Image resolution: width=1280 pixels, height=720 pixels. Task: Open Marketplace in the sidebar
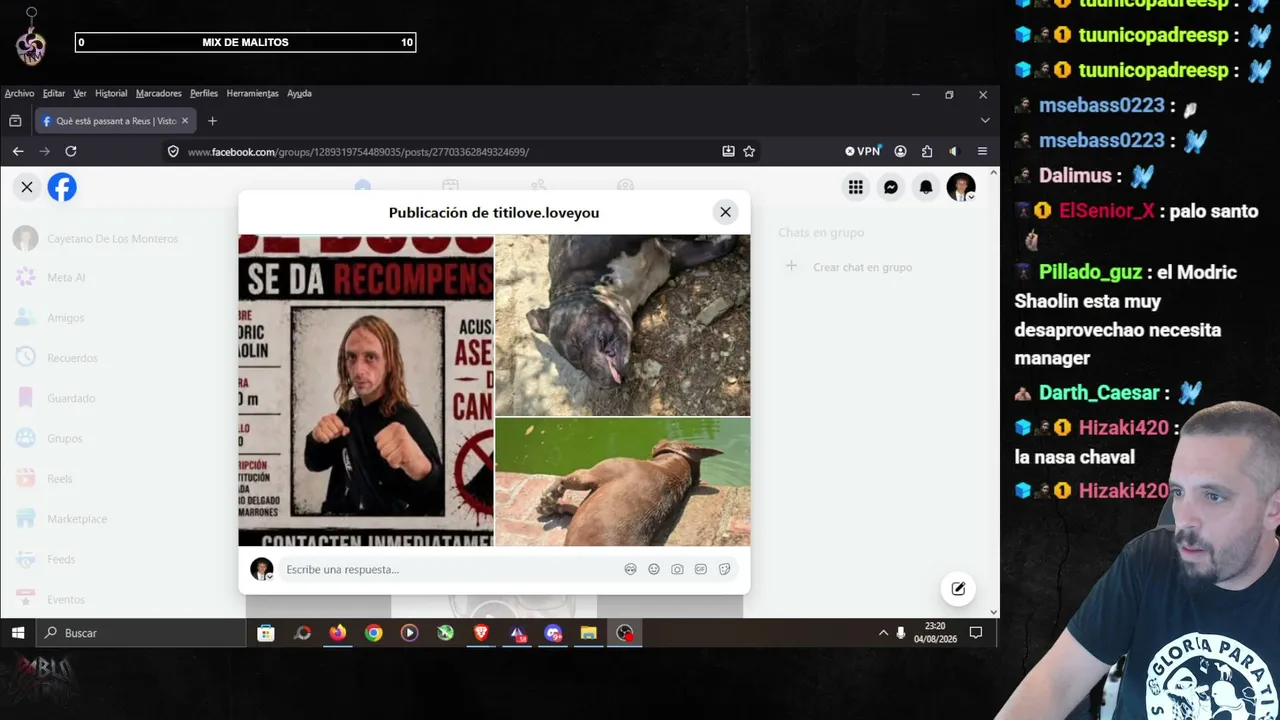pos(62,519)
